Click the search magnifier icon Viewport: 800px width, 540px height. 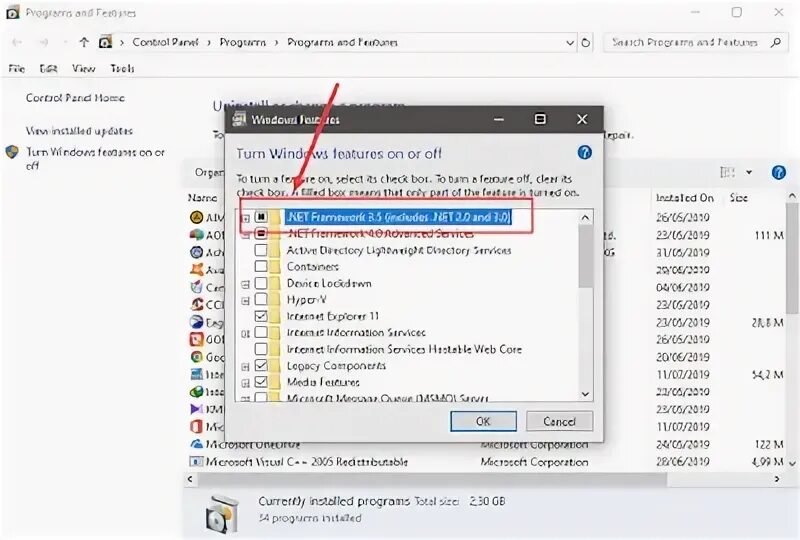(x=776, y=42)
